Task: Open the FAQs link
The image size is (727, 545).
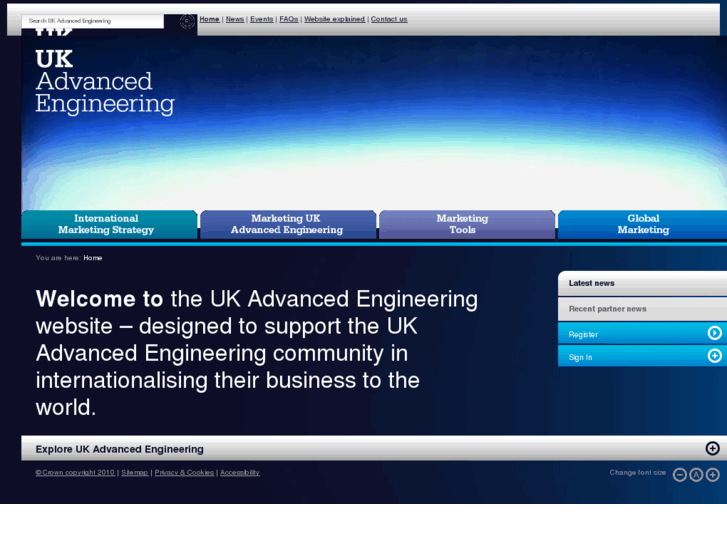Action: [288, 19]
